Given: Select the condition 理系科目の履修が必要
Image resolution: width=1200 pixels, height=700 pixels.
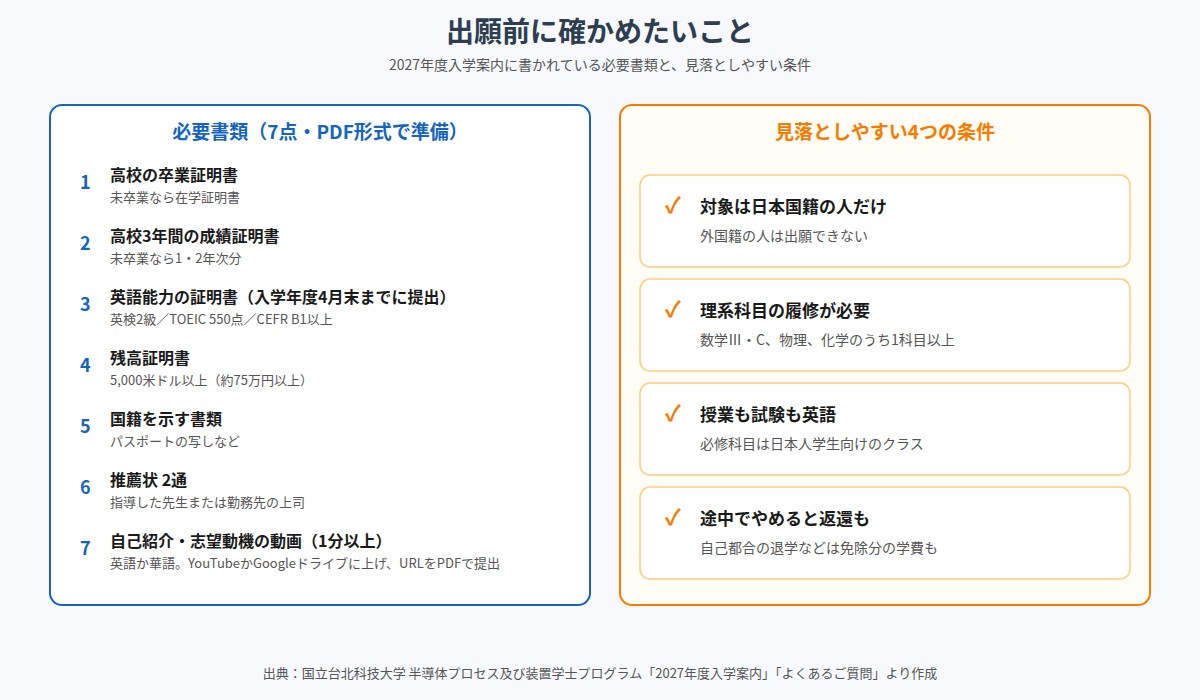Looking at the screenshot, I should 785,311.
